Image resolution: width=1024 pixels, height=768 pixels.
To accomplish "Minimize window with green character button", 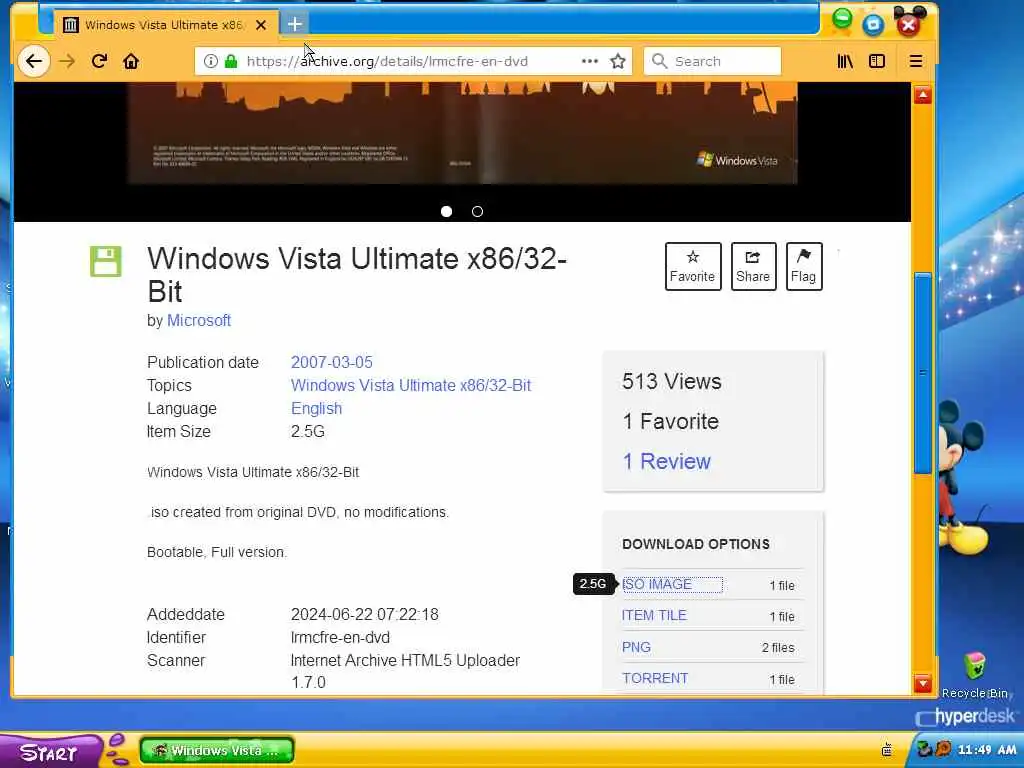I will [x=842, y=20].
